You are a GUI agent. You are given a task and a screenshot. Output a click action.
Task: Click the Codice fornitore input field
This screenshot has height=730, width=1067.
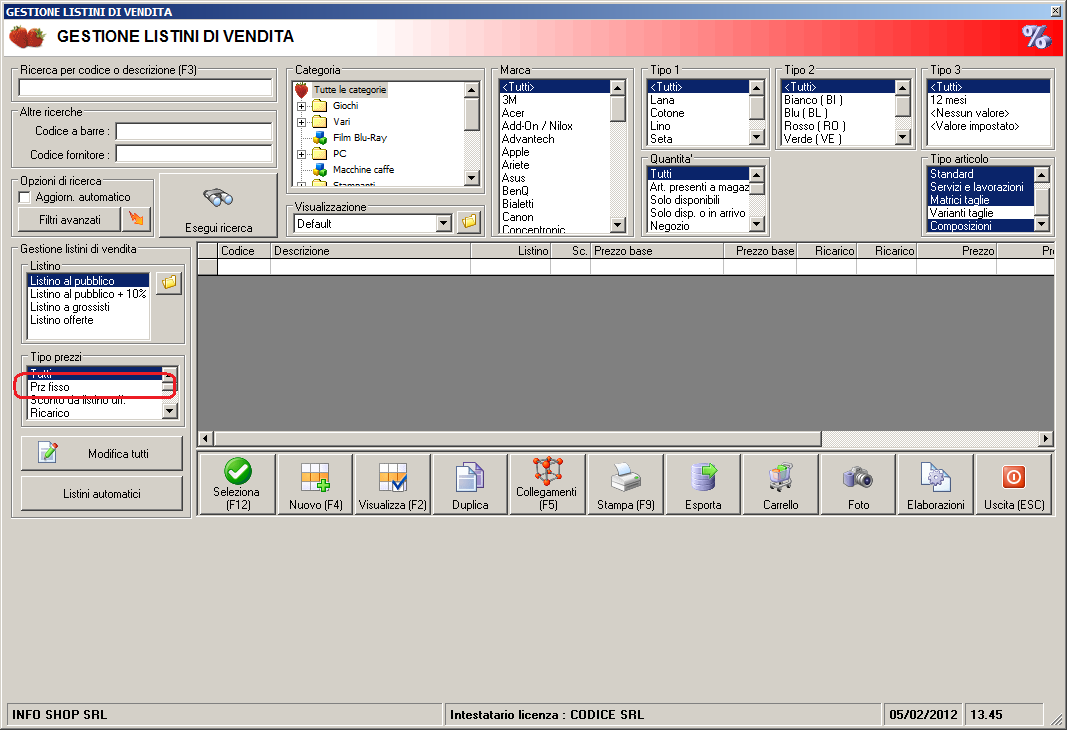tap(194, 154)
